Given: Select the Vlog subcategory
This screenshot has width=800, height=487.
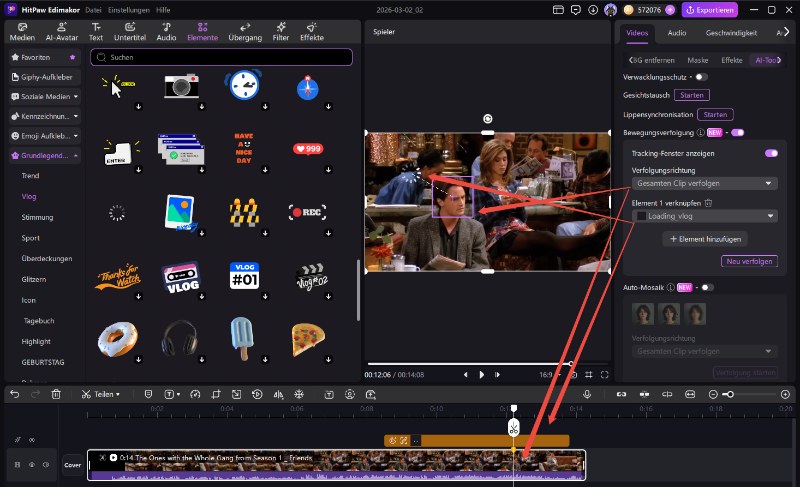Looking at the screenshot, I should [x=29, y=196].
